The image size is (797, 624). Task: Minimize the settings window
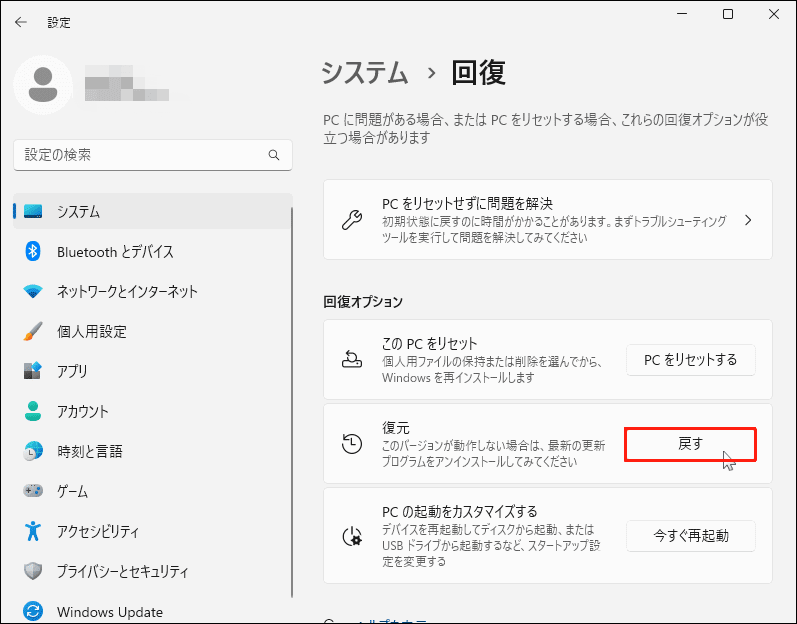coord(682,14)
